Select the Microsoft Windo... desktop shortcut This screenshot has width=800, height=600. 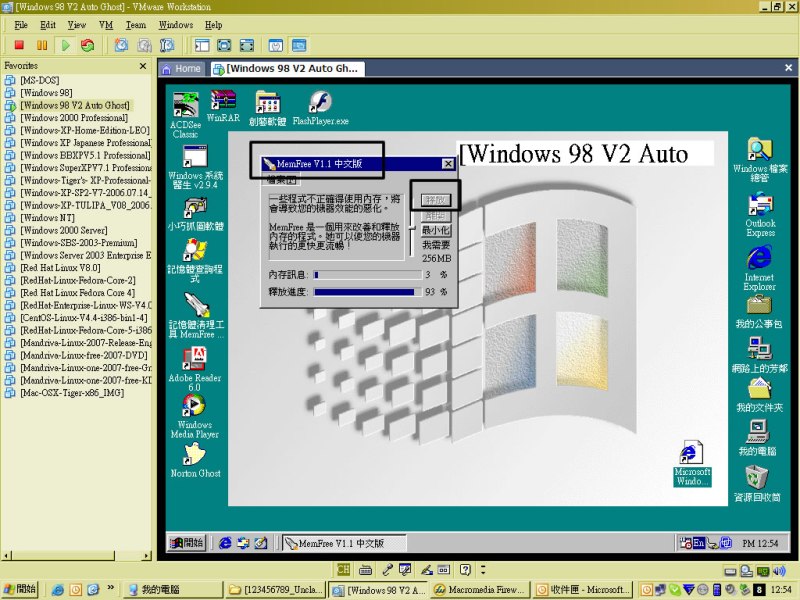[692, 463]
